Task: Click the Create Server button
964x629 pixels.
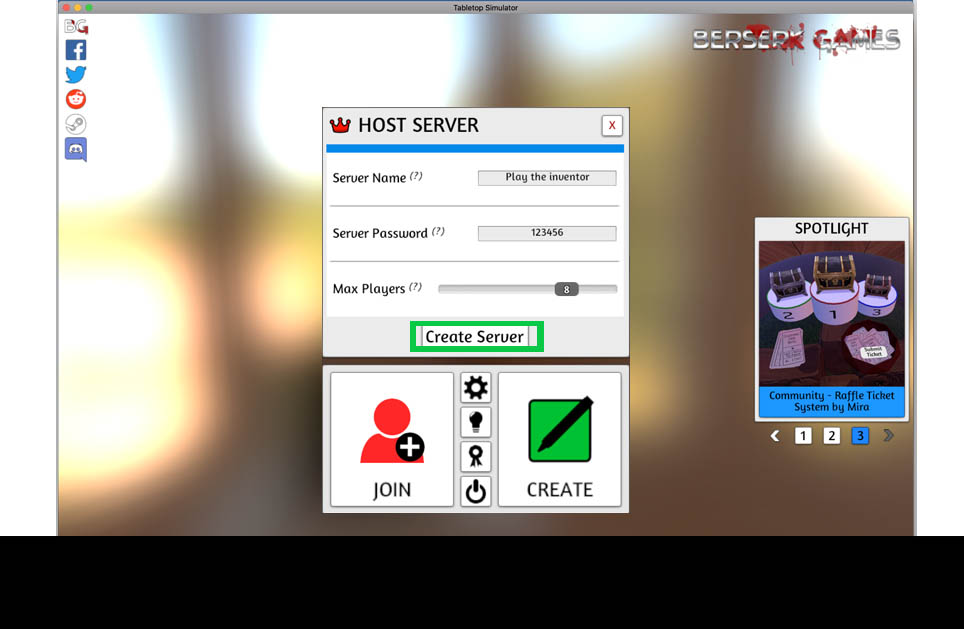Action: 475,337
